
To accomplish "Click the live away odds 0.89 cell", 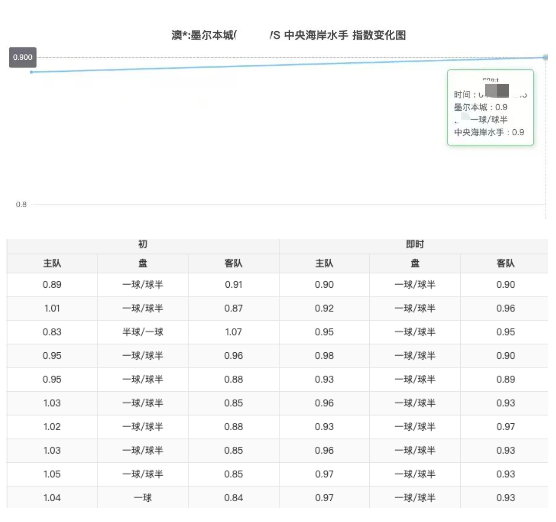I will 505,379.
